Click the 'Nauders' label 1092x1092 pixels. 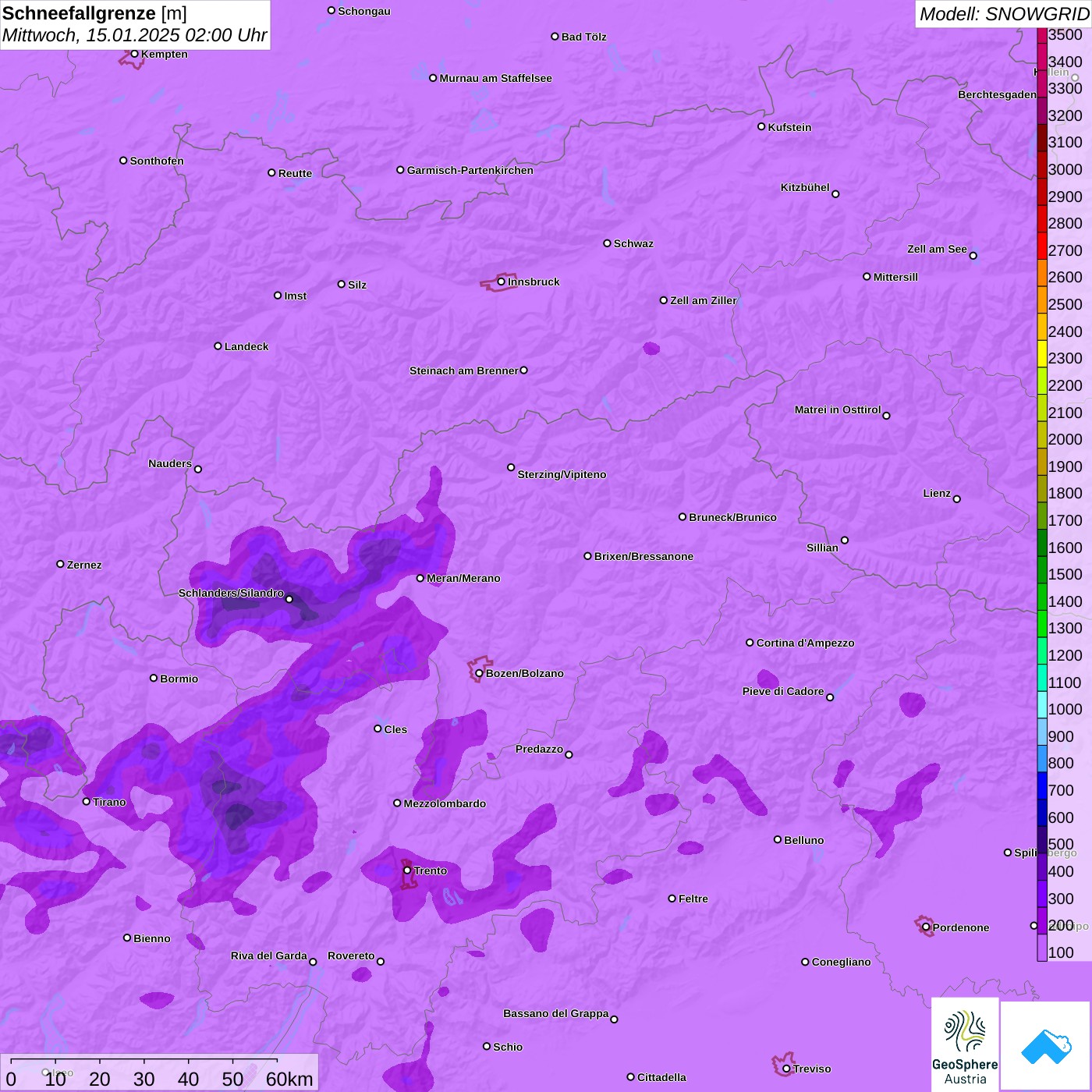point(170,463)
